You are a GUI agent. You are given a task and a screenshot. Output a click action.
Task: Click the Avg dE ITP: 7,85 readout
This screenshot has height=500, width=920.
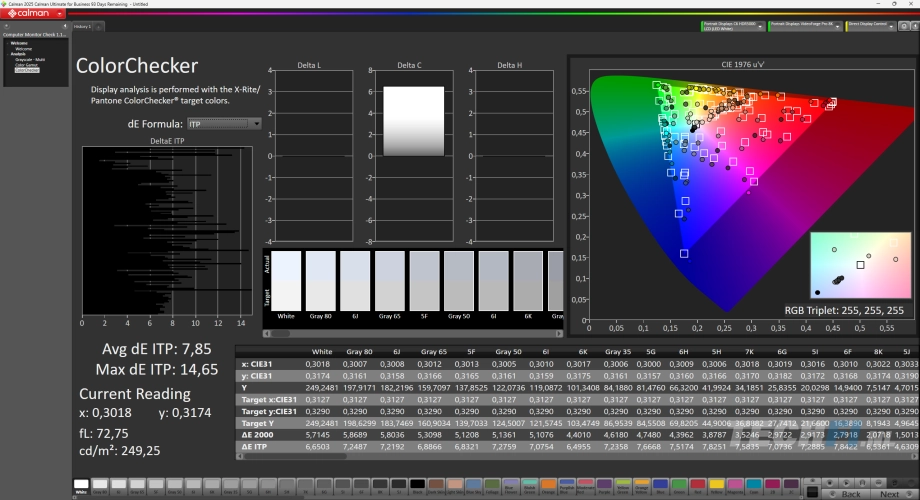tap(157, 349)
